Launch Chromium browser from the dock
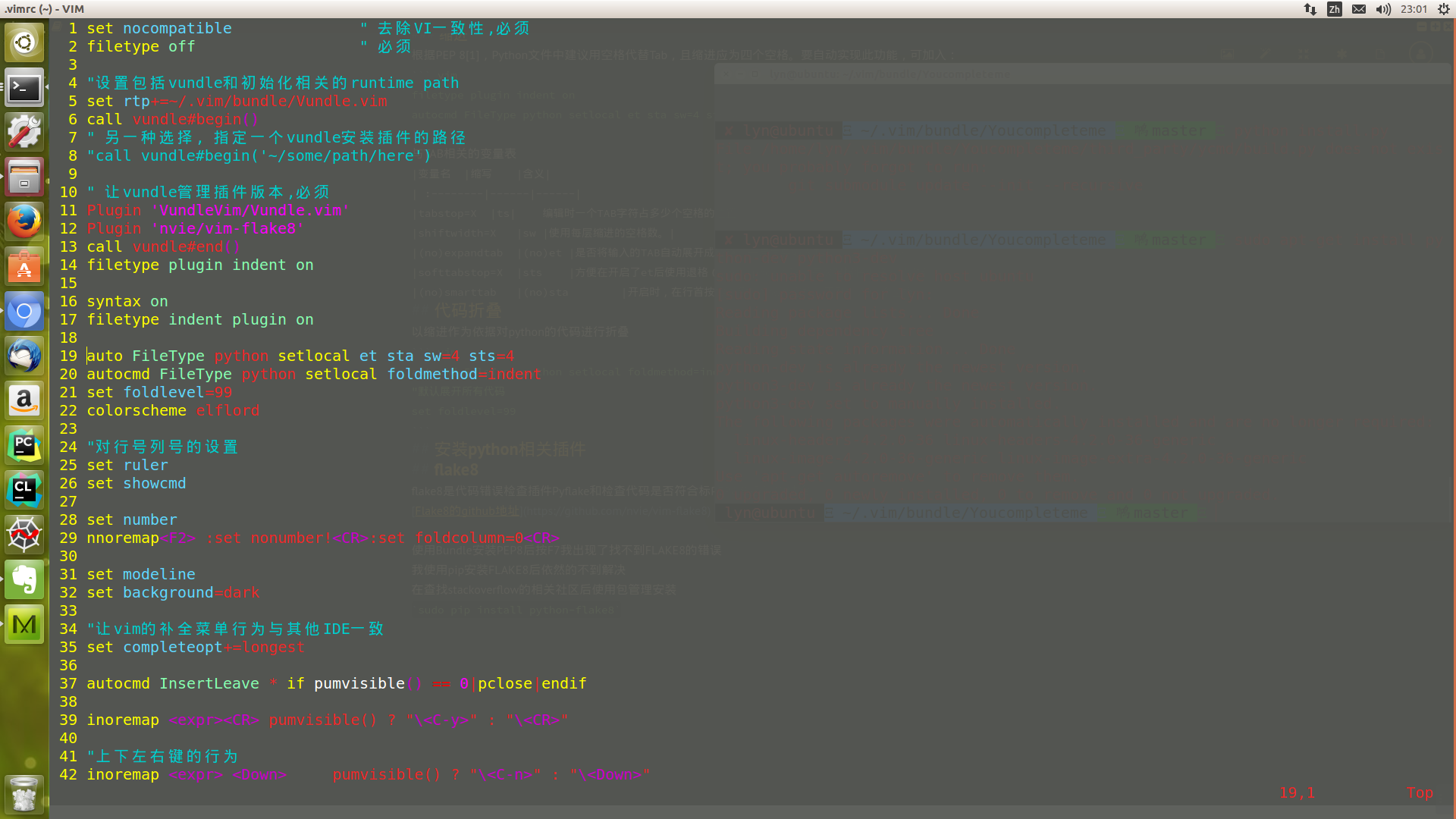1456x819 pixels. pos(24,312)
